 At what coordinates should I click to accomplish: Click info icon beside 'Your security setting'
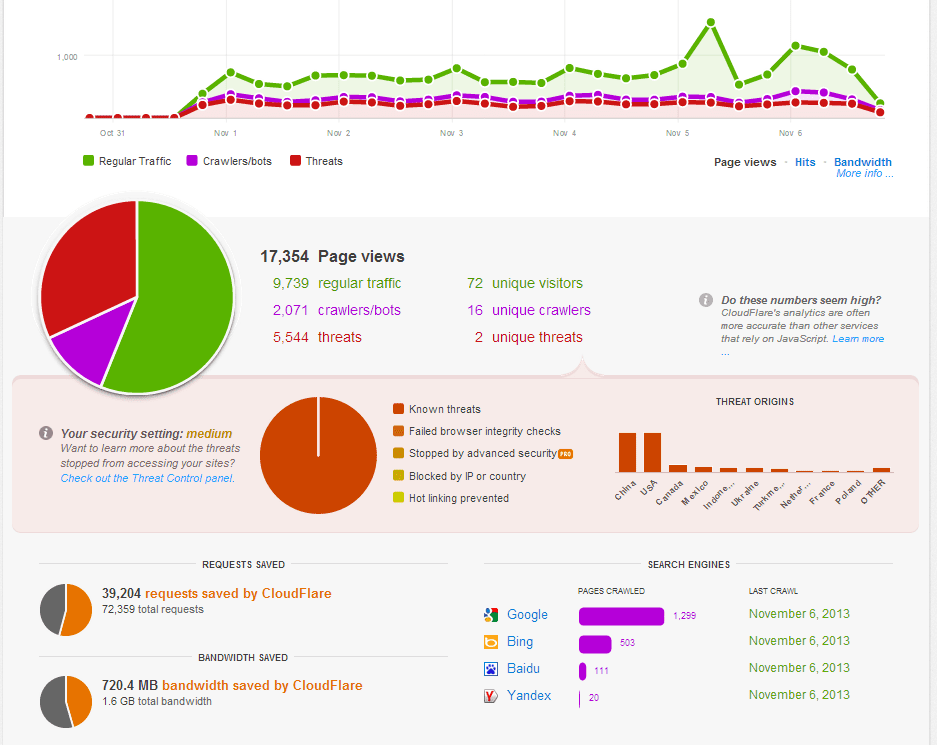tap(46, 433)
